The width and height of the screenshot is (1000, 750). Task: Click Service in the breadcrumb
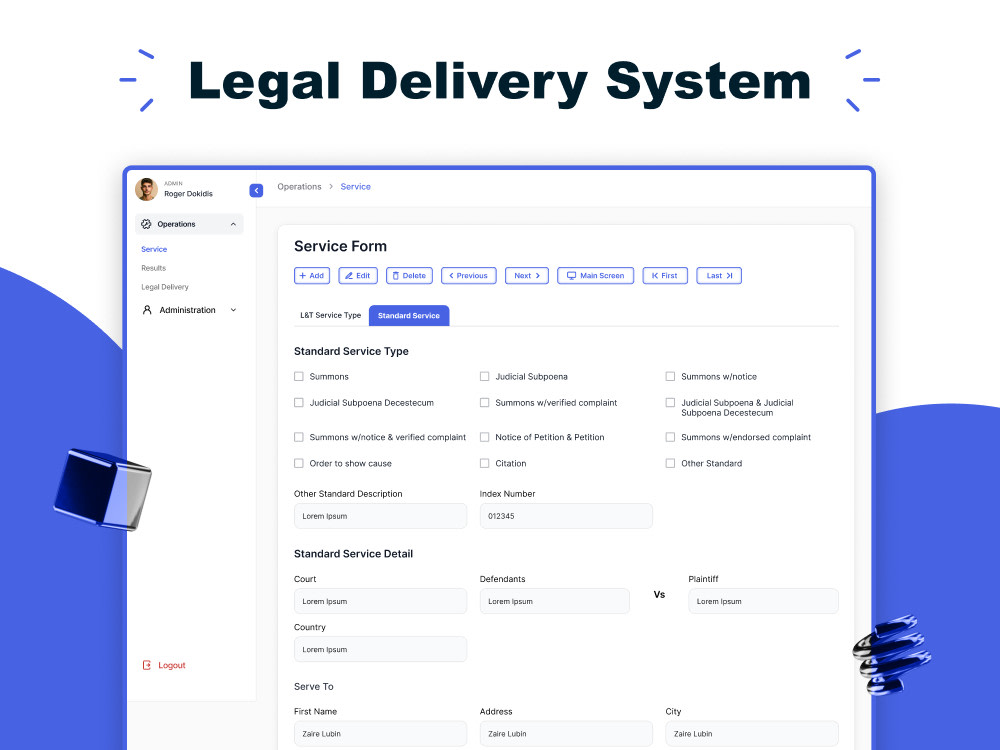(x=355, y=187)
